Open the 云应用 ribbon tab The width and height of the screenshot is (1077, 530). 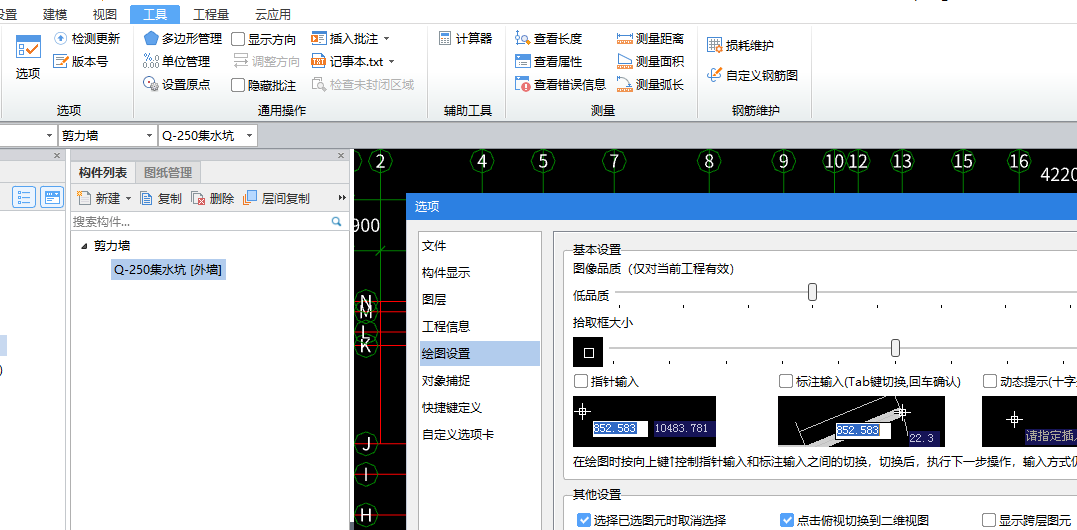click(x=273, y=14)
